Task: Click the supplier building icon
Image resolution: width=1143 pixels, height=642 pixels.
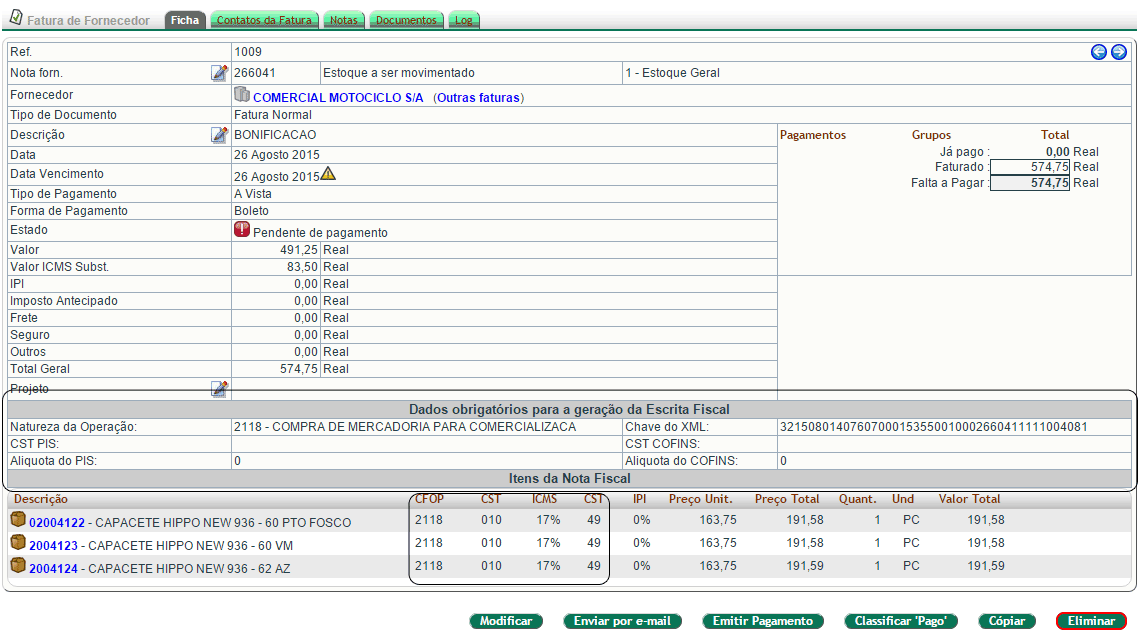Action: (242, 95)
